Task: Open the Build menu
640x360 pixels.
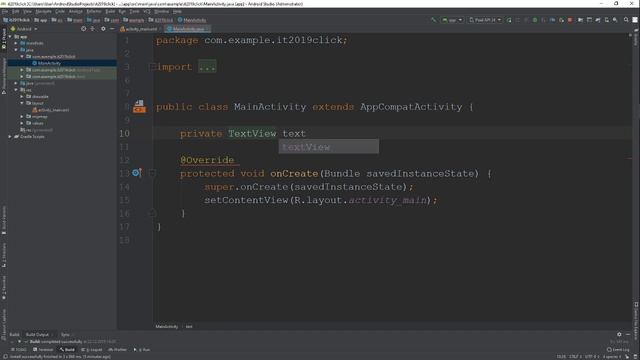Action: (x=110, y=11)
